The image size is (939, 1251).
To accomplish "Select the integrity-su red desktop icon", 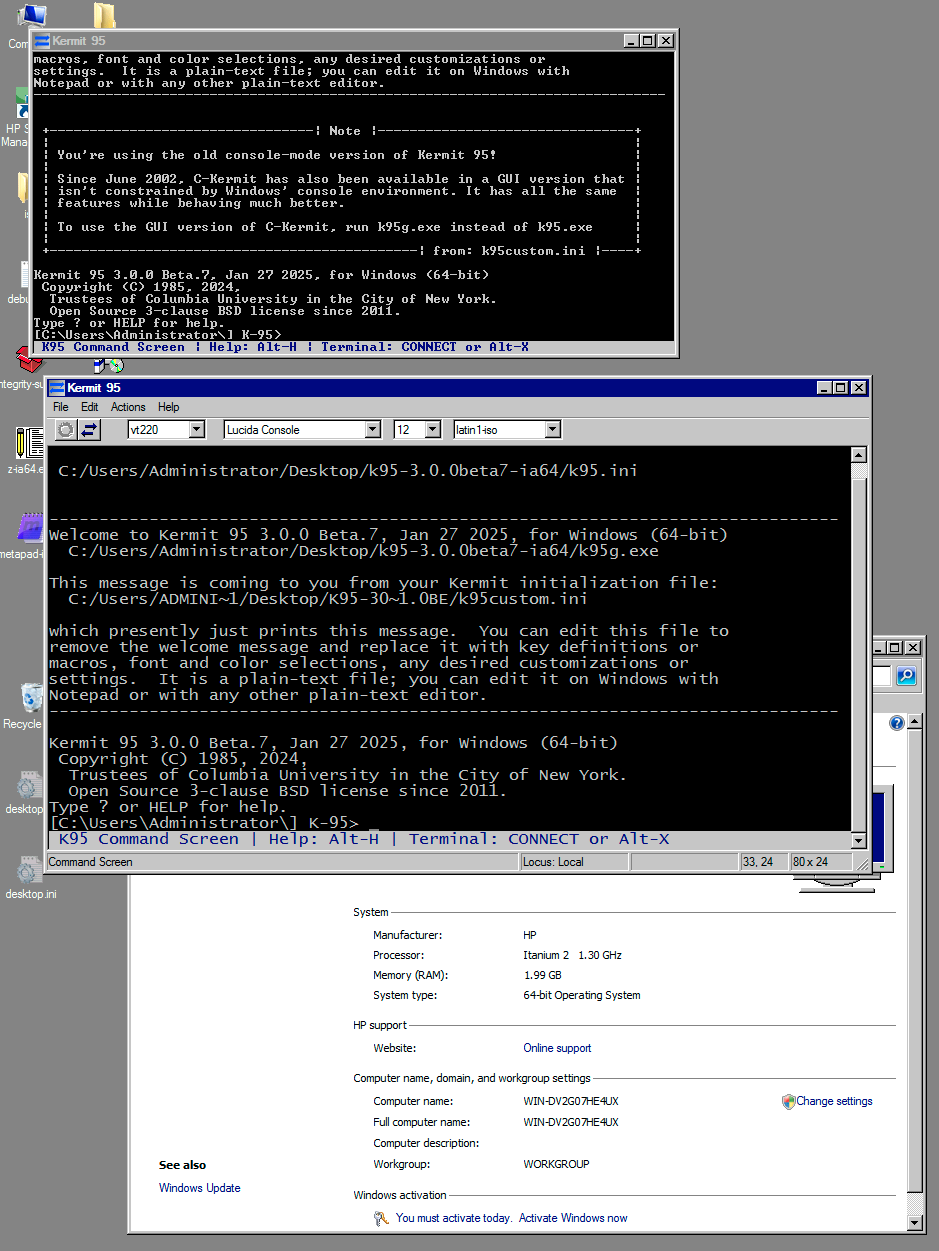I will (x=29, y=358).
